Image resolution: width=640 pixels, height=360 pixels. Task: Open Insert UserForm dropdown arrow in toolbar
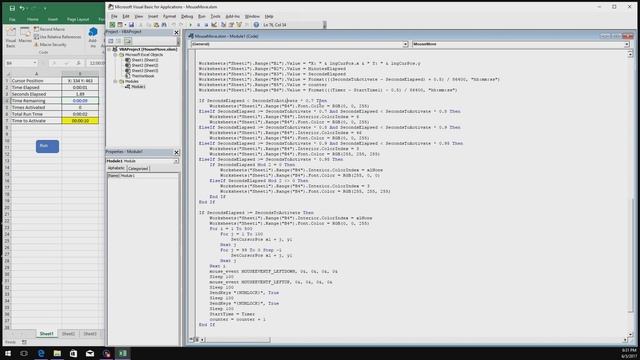125,25
